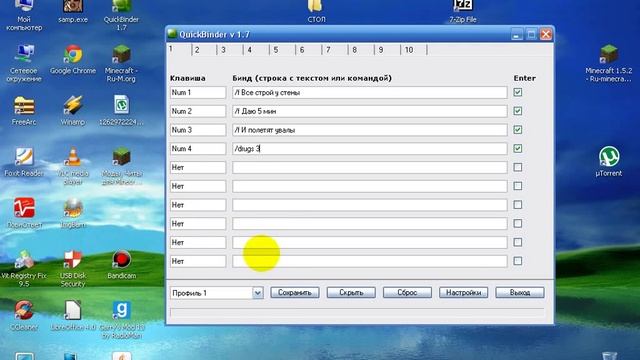Image resolution: width=640 pixels, height=360 pixels.
Task: Open the Профиль 1 profile dropdown
Action: coord(258,293)
